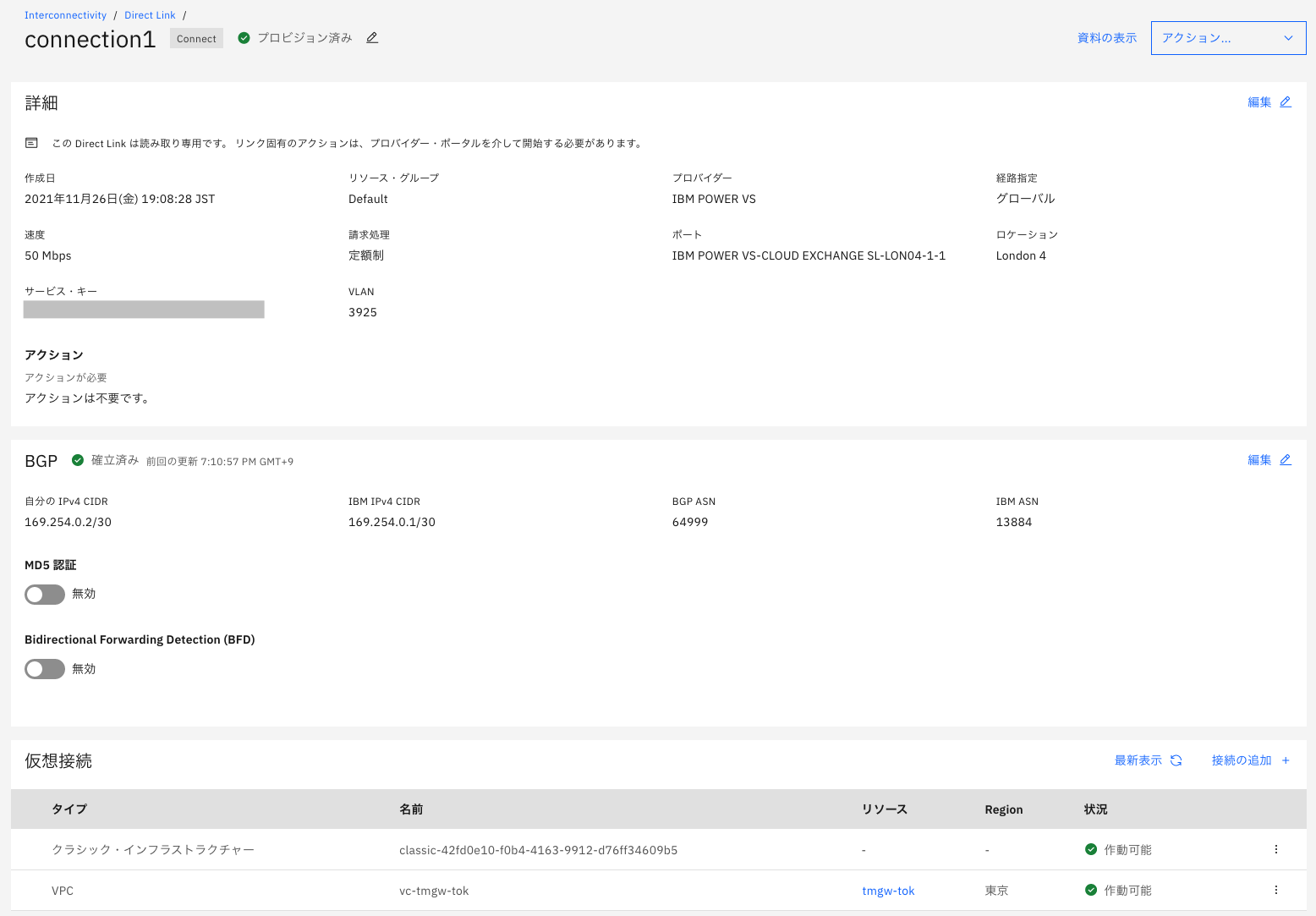Open the アクション dropdown menu
The width and height of the screenshot is (1316, 916).
pyautogui.click(x=1228, y=38)
